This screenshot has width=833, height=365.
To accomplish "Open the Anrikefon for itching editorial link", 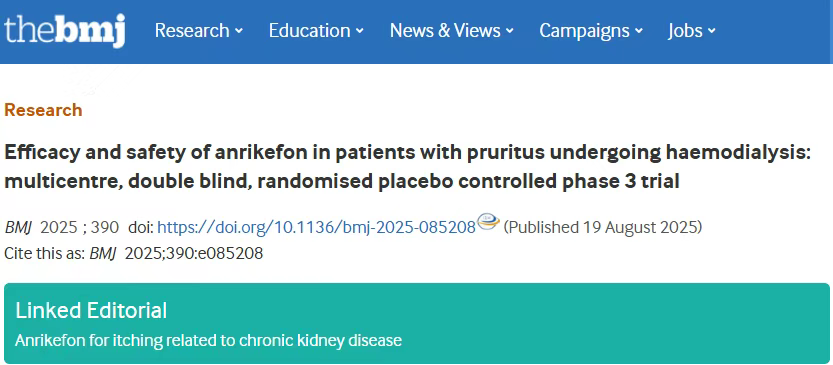I will [x=208, y=340].
